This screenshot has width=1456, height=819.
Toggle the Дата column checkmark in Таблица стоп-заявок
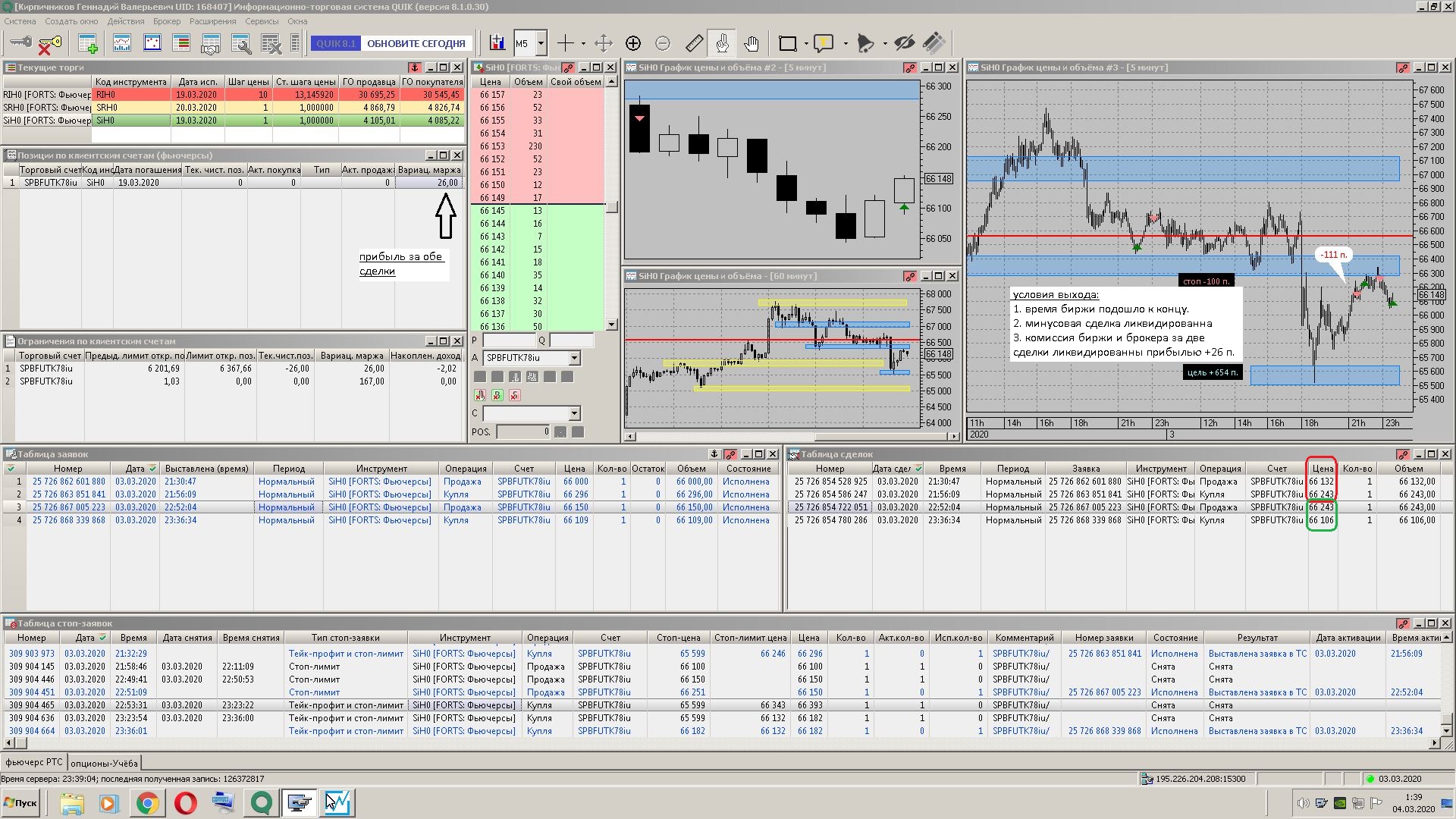tap(102, 638)
